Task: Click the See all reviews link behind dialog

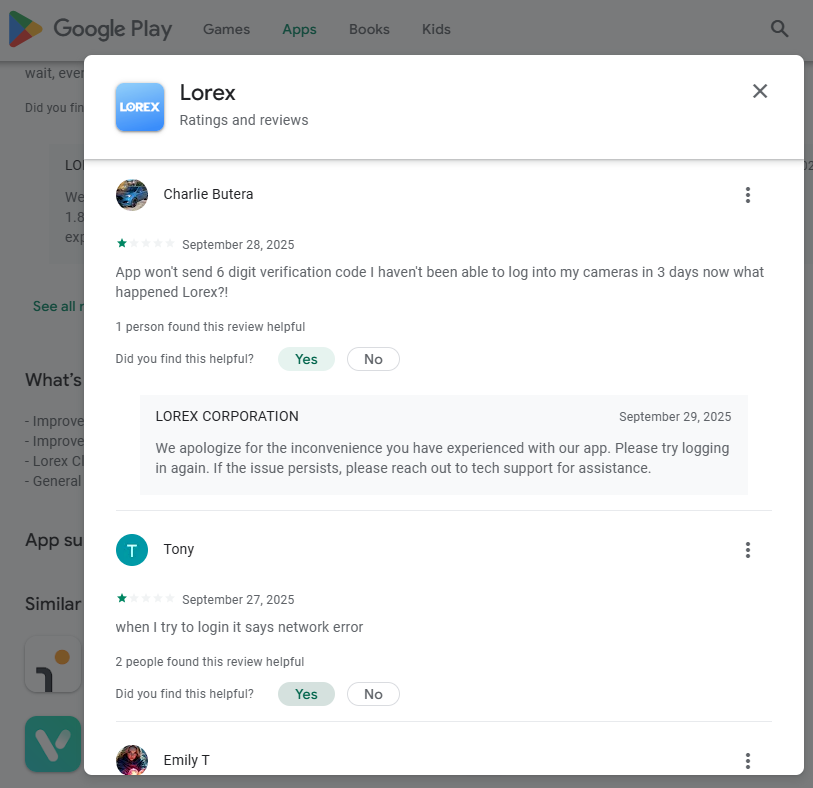Action: (58, 306)
